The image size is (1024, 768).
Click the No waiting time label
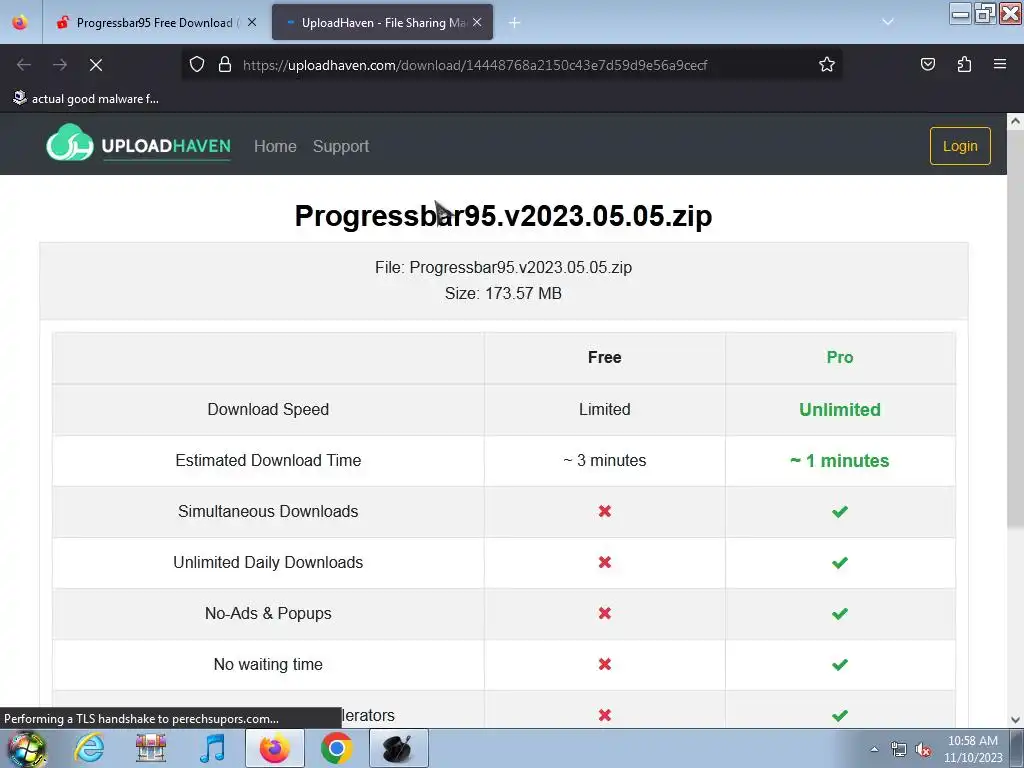[x=268, y=664]
